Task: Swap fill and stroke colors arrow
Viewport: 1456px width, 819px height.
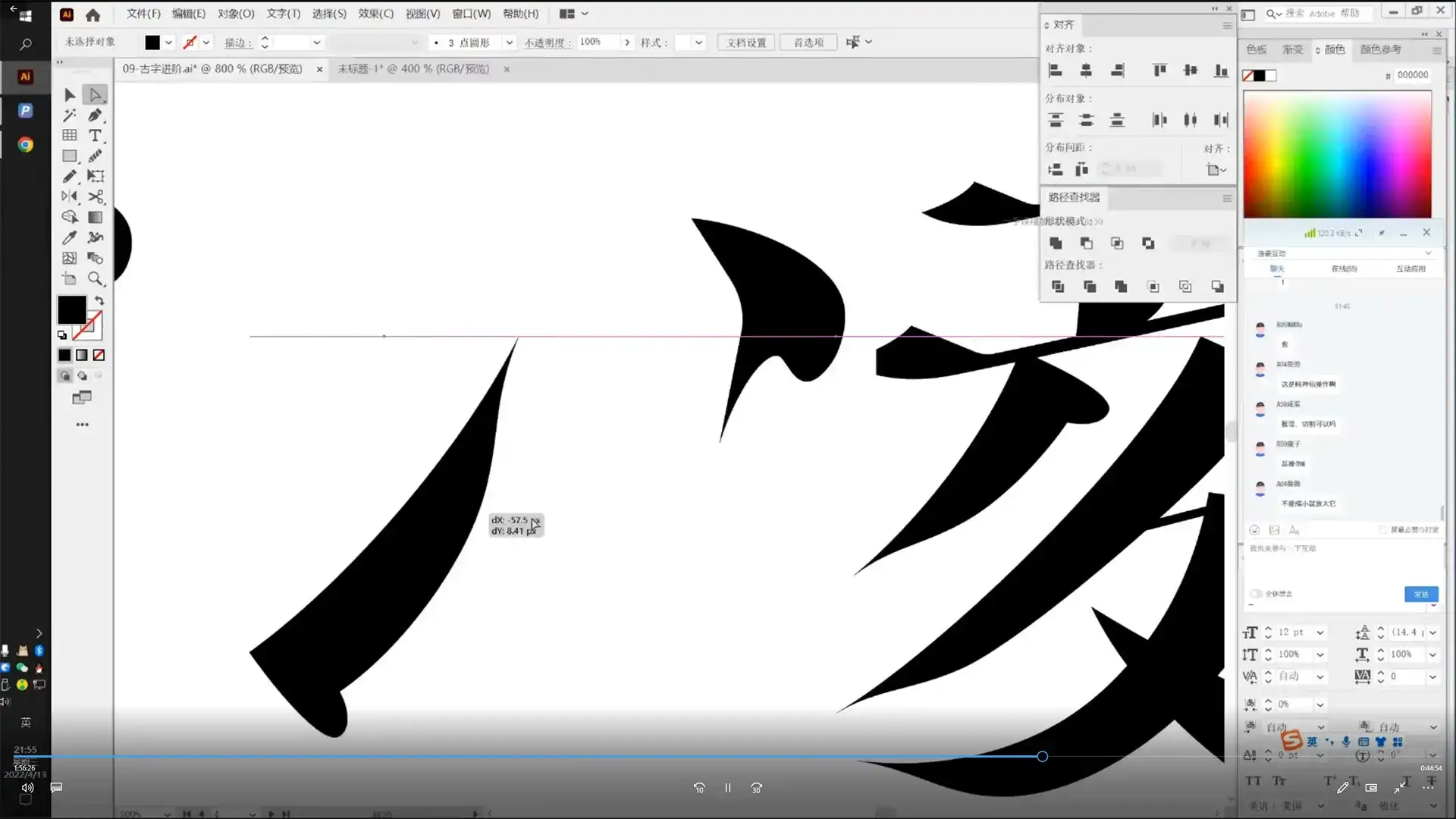Action: [x=99, y=301]
